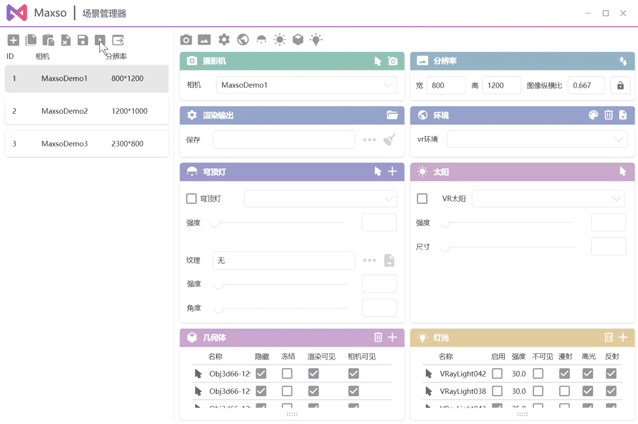Click the plus icon in the 几何体 header
Viewport: 638px width, 424px height.
click(392, 337)
